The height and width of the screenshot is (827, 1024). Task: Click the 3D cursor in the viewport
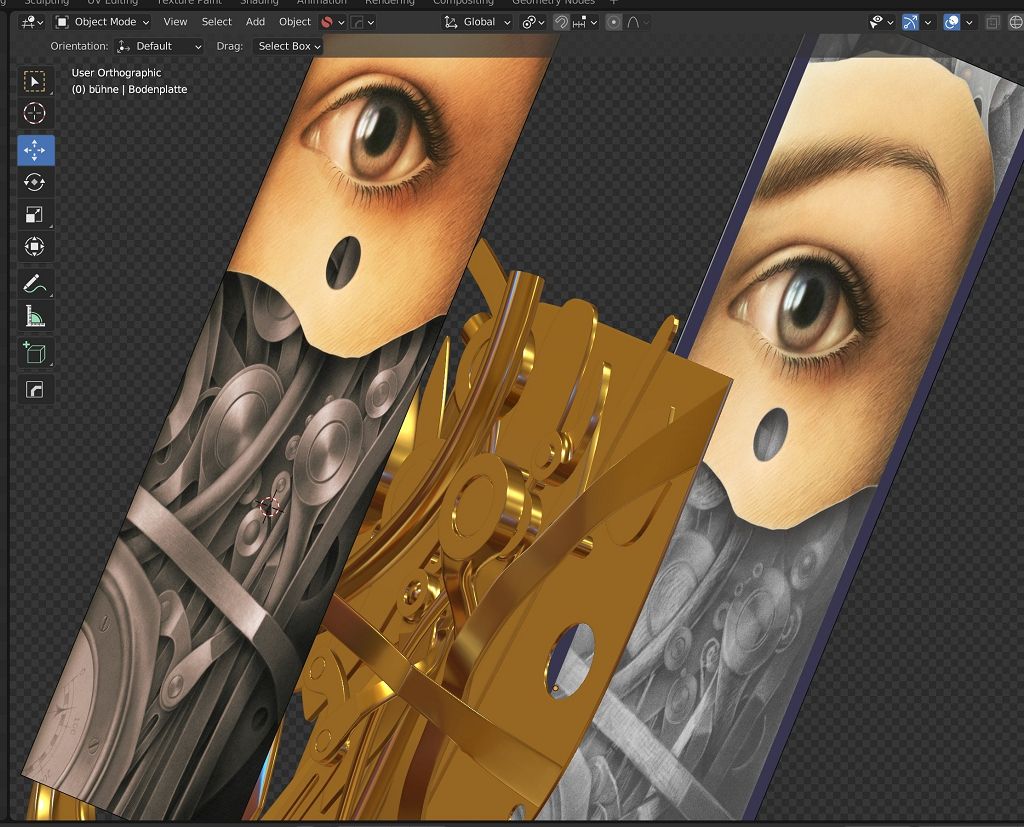click(x=269, y=507)
